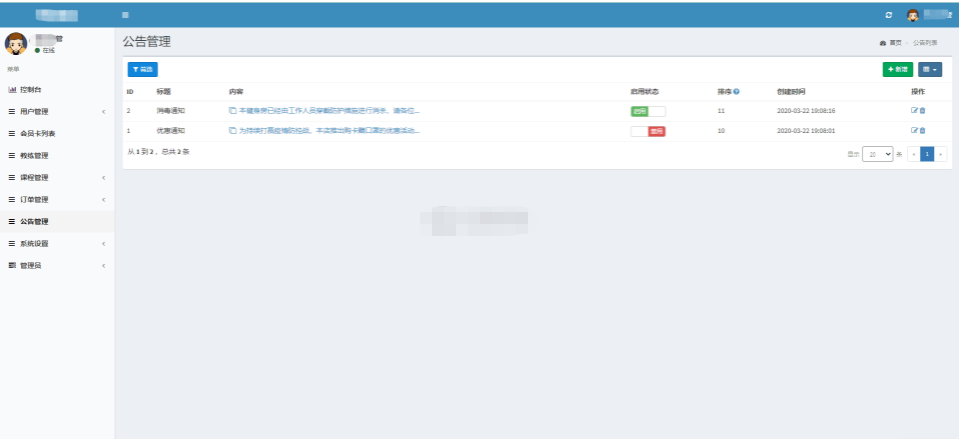Click the refresh icon in top bar
The image size is (961, 444).
(x=889, y=15)
